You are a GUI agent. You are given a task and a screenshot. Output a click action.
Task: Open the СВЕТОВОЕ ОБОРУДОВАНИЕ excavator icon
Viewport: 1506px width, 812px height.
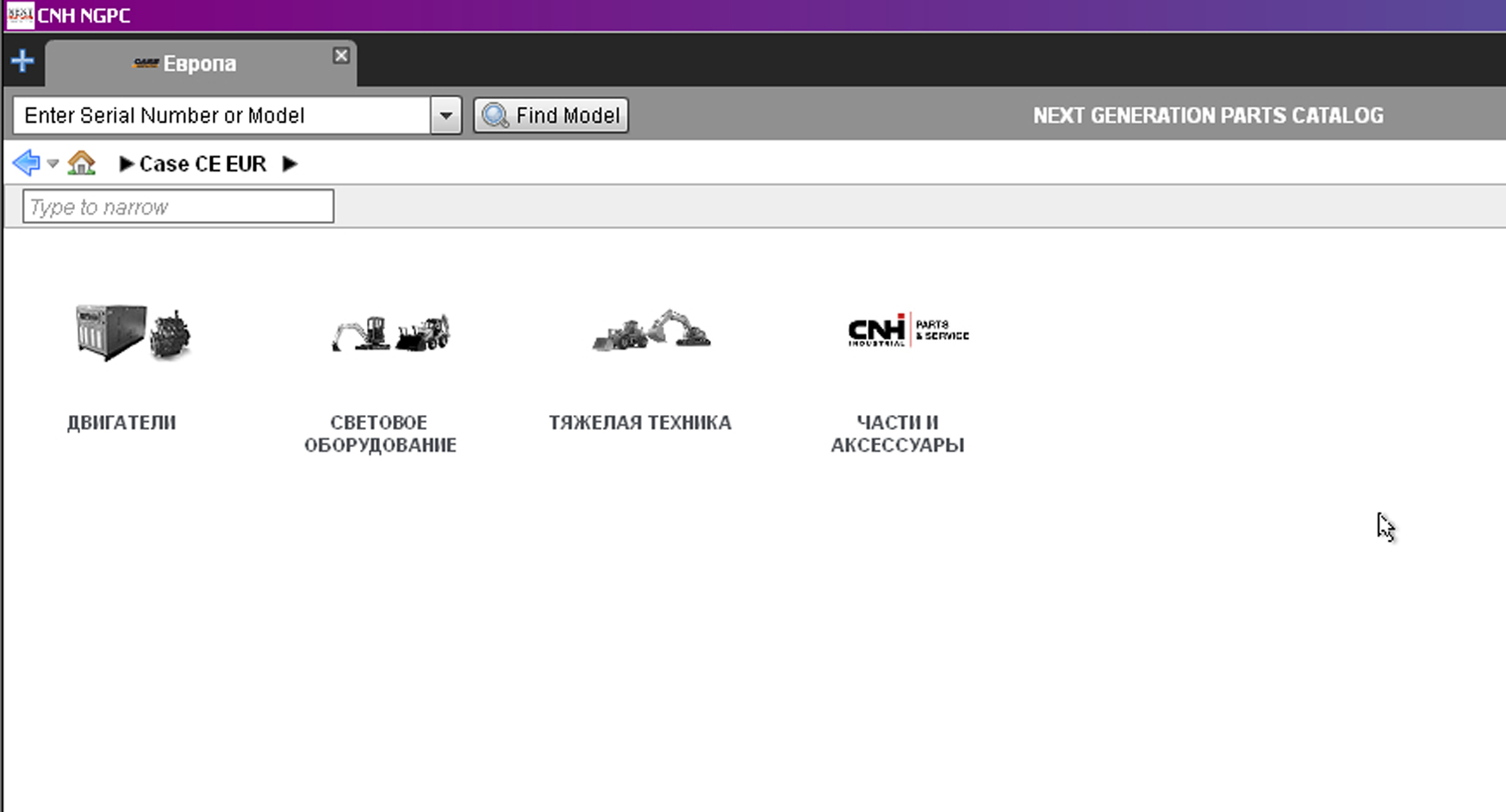click(390, 333)
